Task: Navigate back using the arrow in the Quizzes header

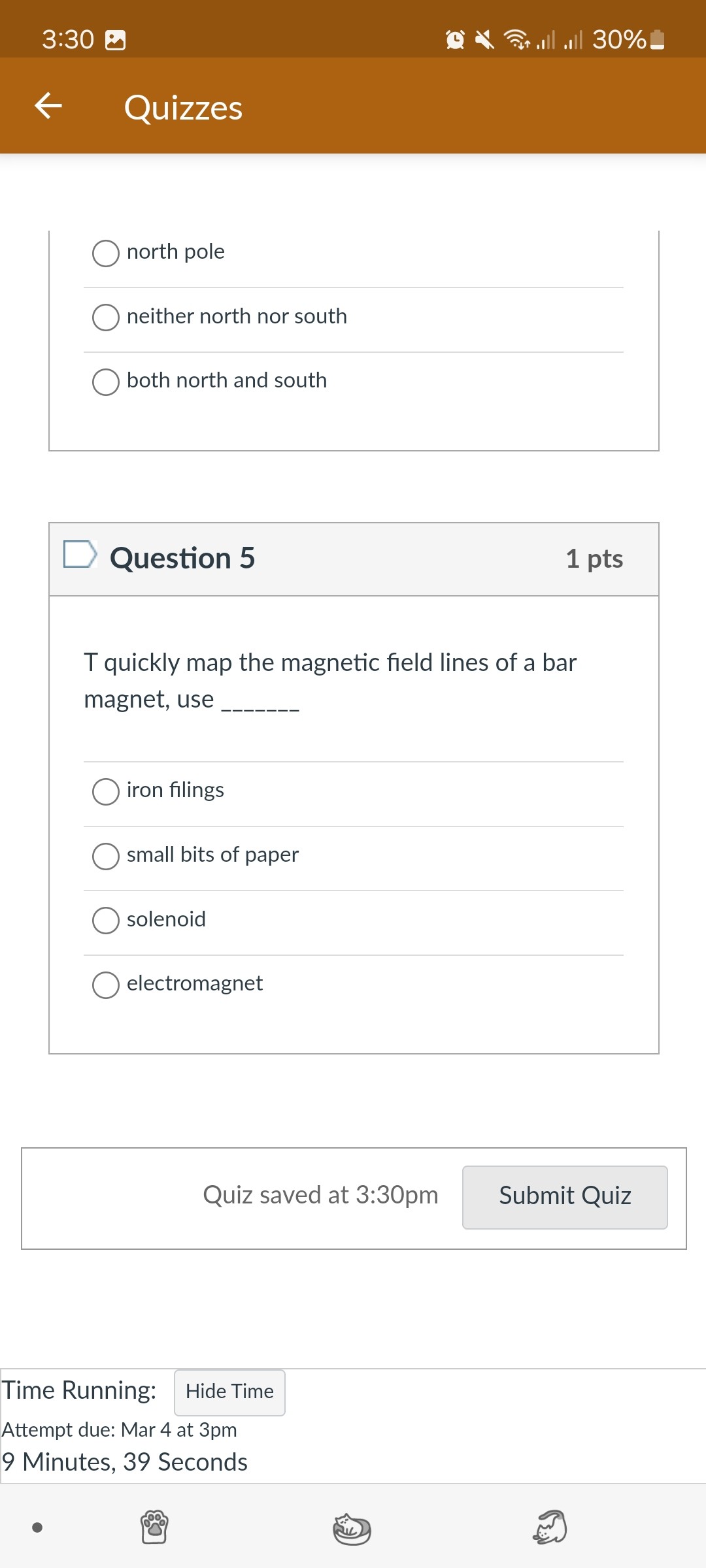Action: (48, 105)
